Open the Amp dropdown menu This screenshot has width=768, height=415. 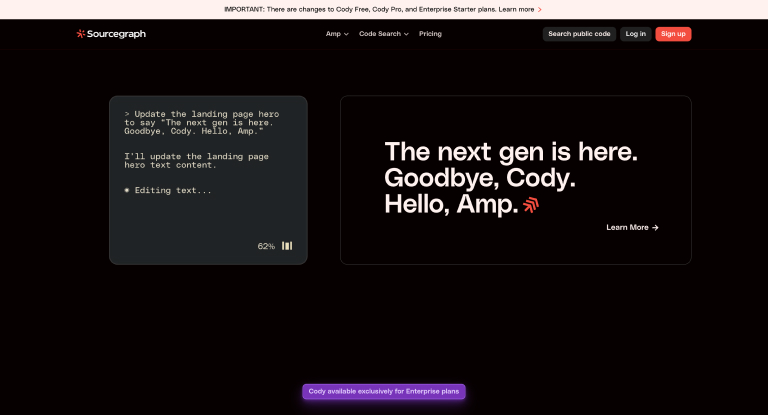point(337,34)
